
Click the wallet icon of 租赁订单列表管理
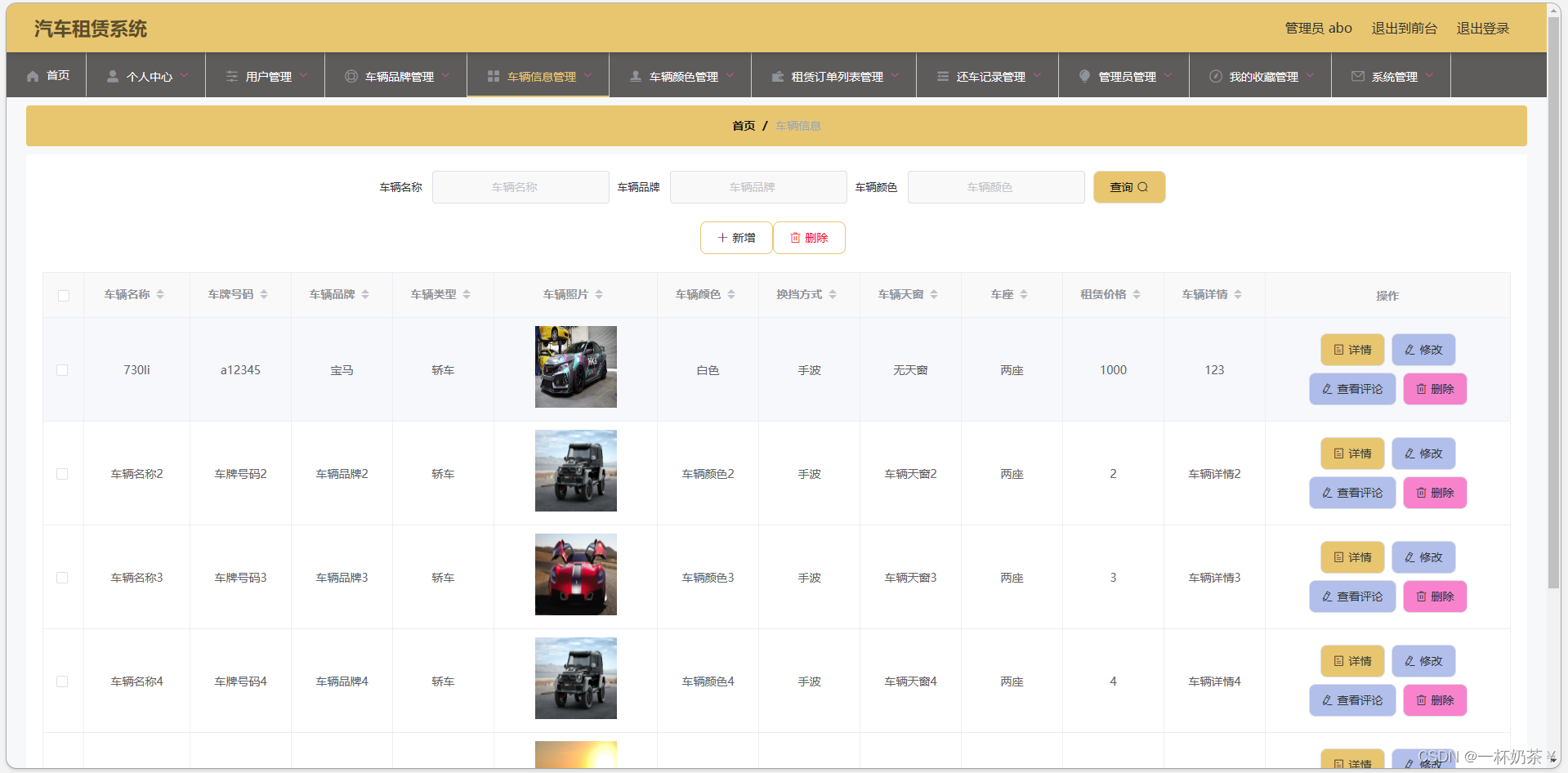point(778,76)
